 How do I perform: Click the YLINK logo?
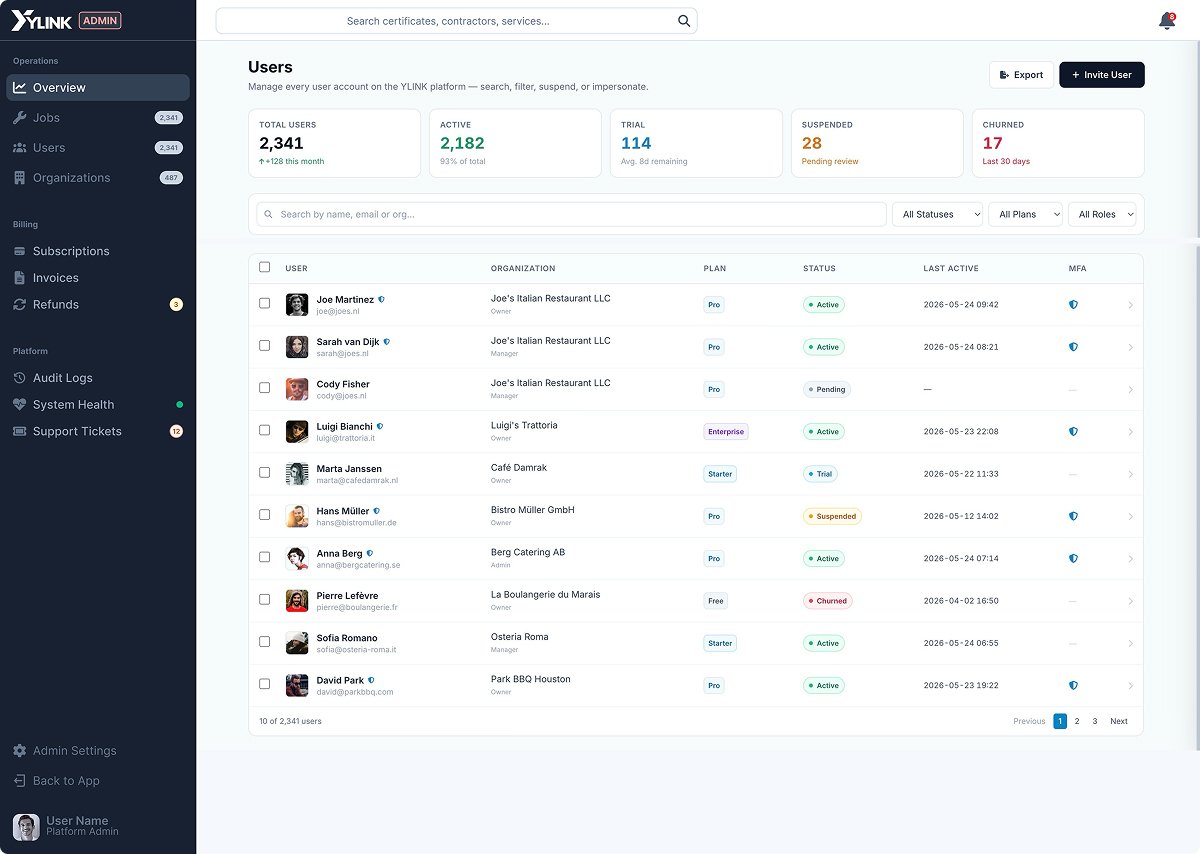[x=42, y=21]
